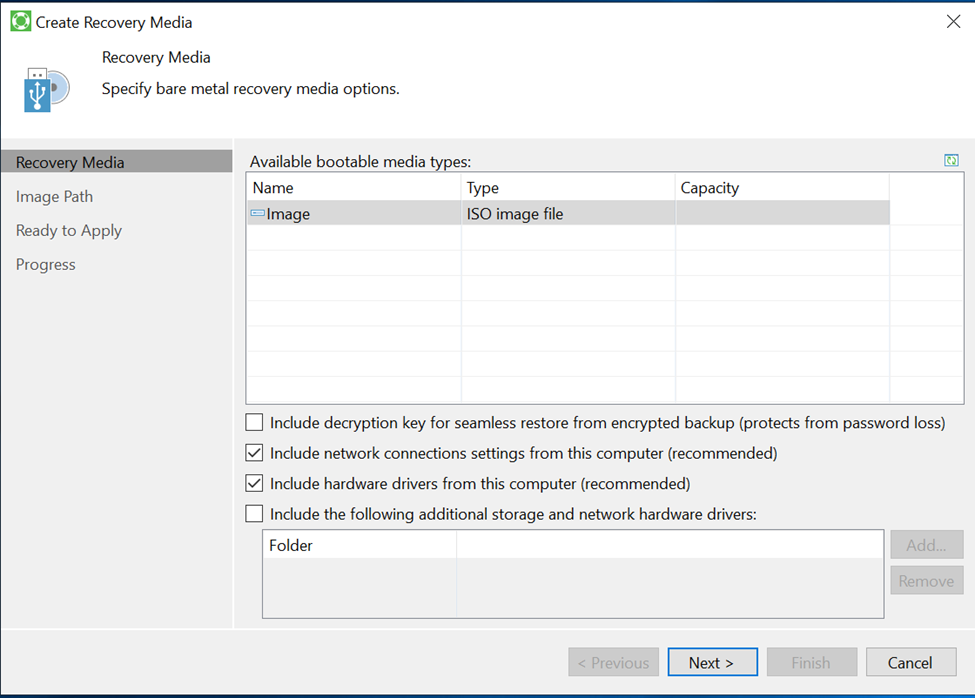Click the drive icon beside Image

tap(257, 214)
